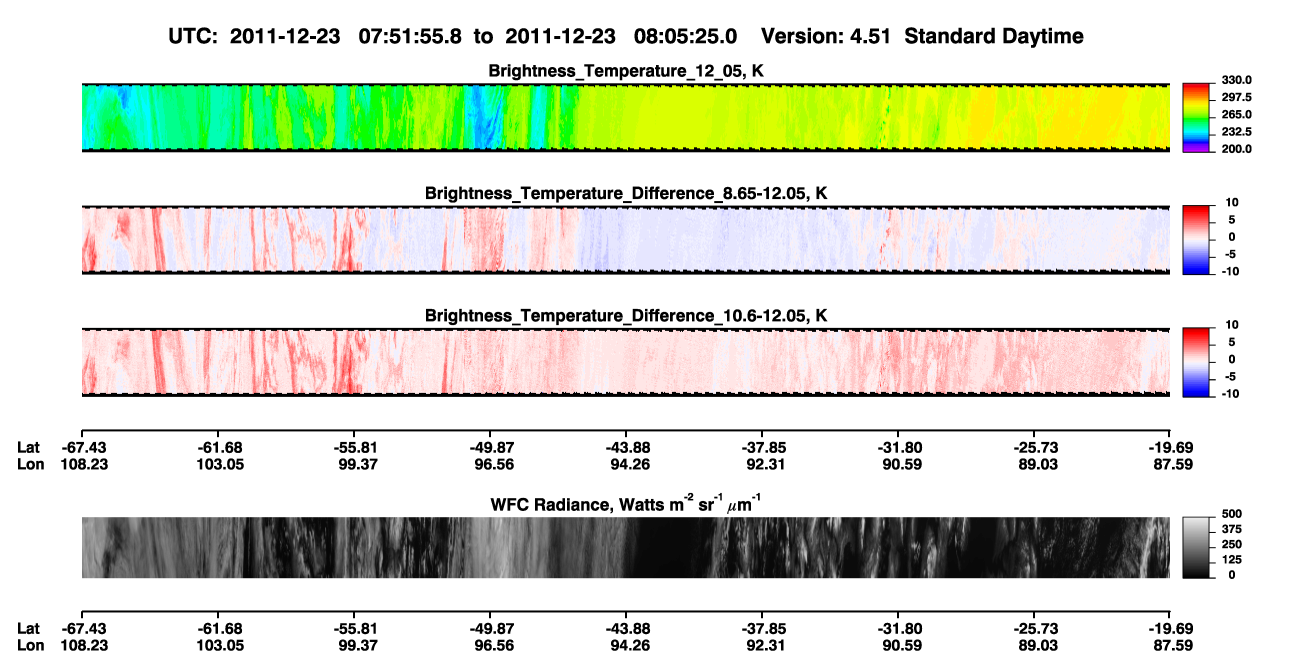Click the Brightness_Temperature_12_05, K panel title
The height and width of the screenshot is (667, 1300).
pos(626,71)
